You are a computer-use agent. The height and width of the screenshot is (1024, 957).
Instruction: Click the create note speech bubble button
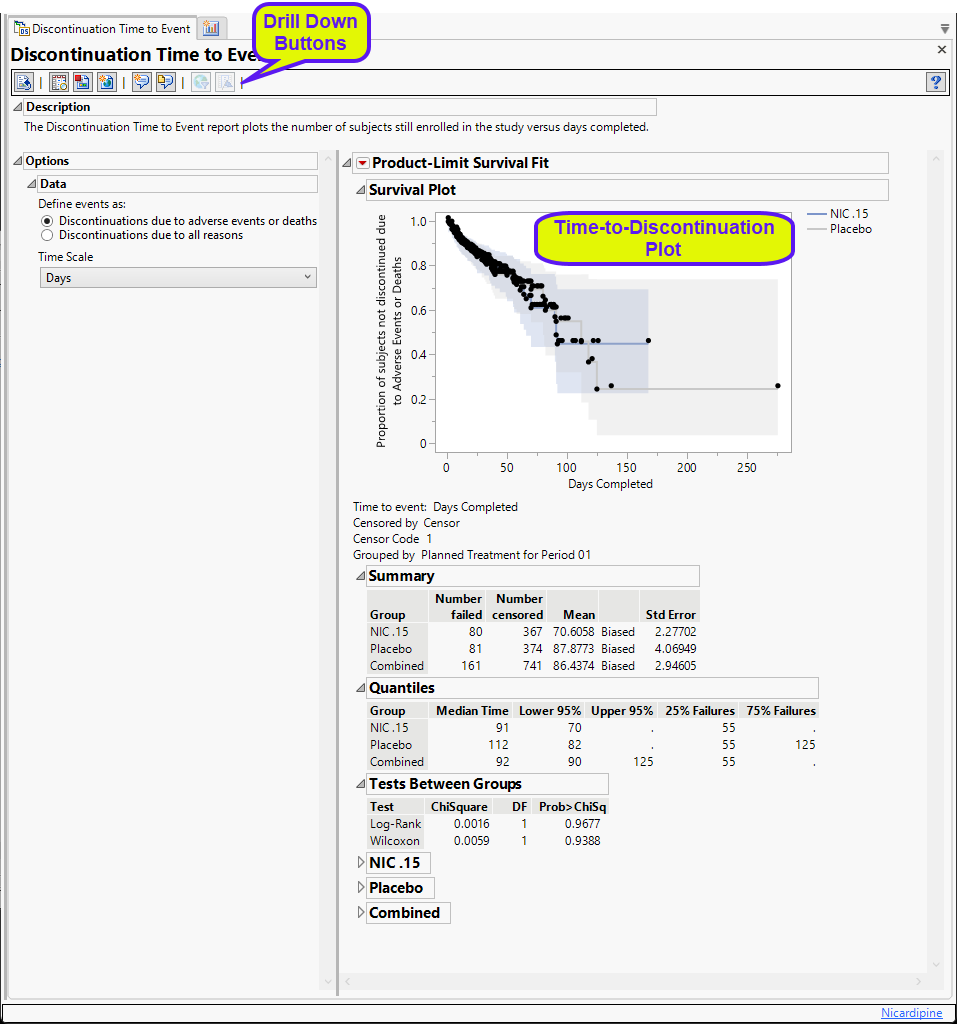click(x=141, y=82)
